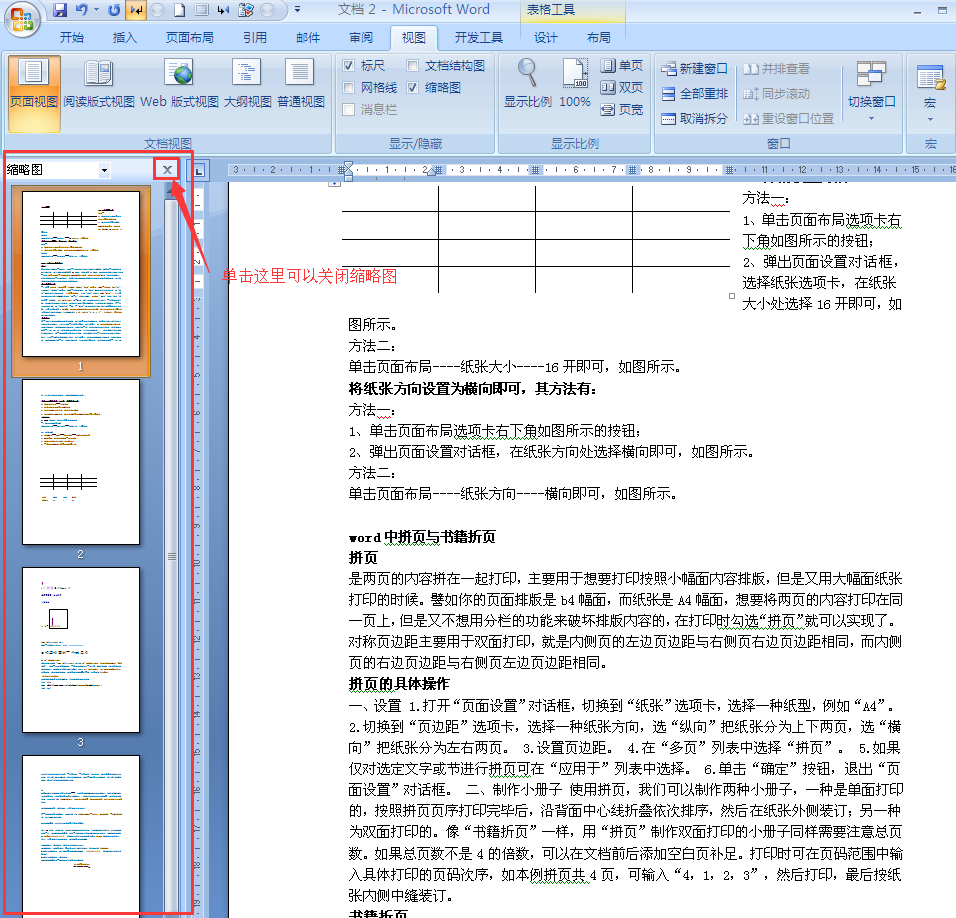Customize the quick access toolbar dropdown

pyautogui.click(x=298, y=10)
